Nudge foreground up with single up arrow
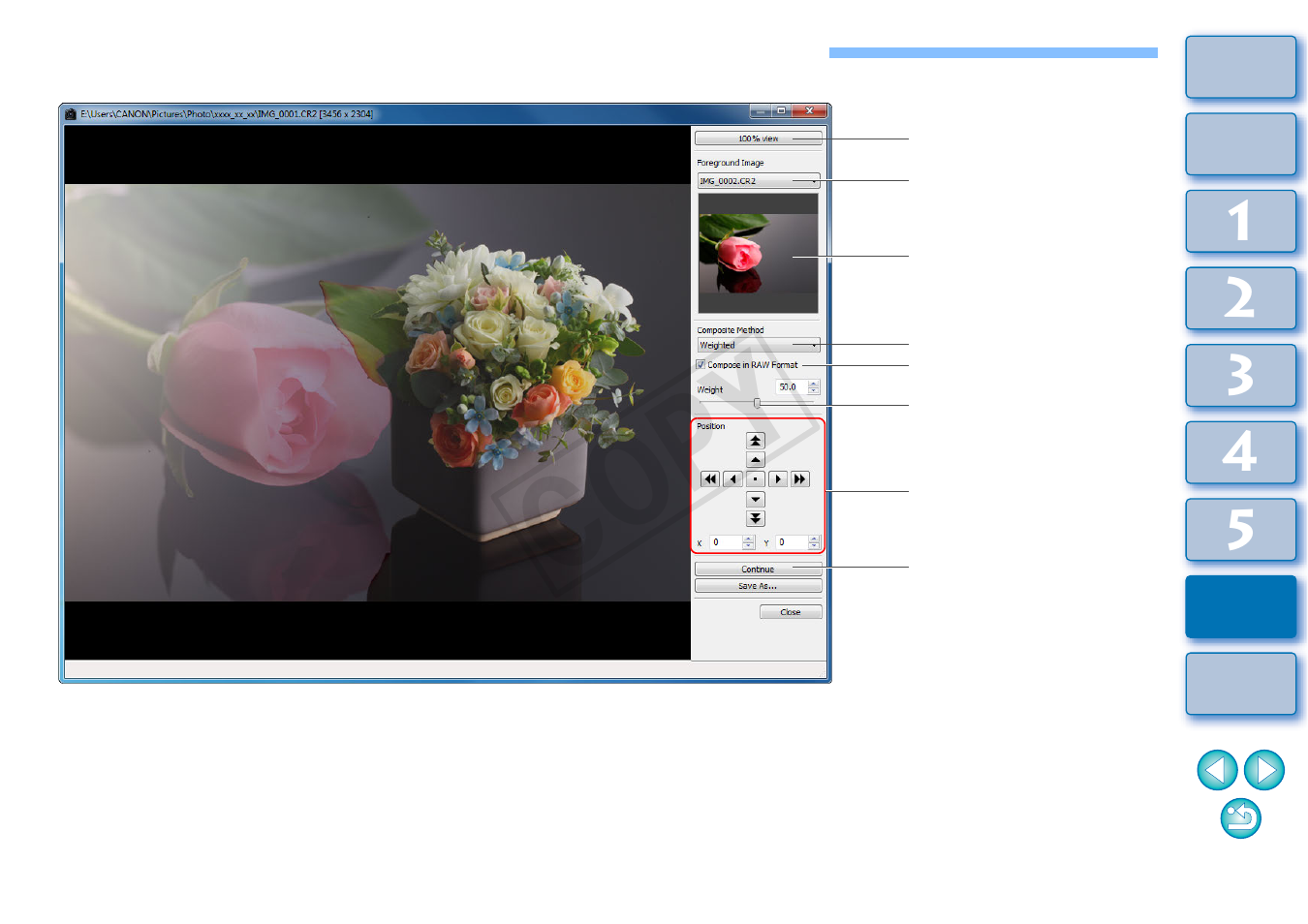Image resolution: width=1308 pixels, height=924 pixels. tap(756, 460)
